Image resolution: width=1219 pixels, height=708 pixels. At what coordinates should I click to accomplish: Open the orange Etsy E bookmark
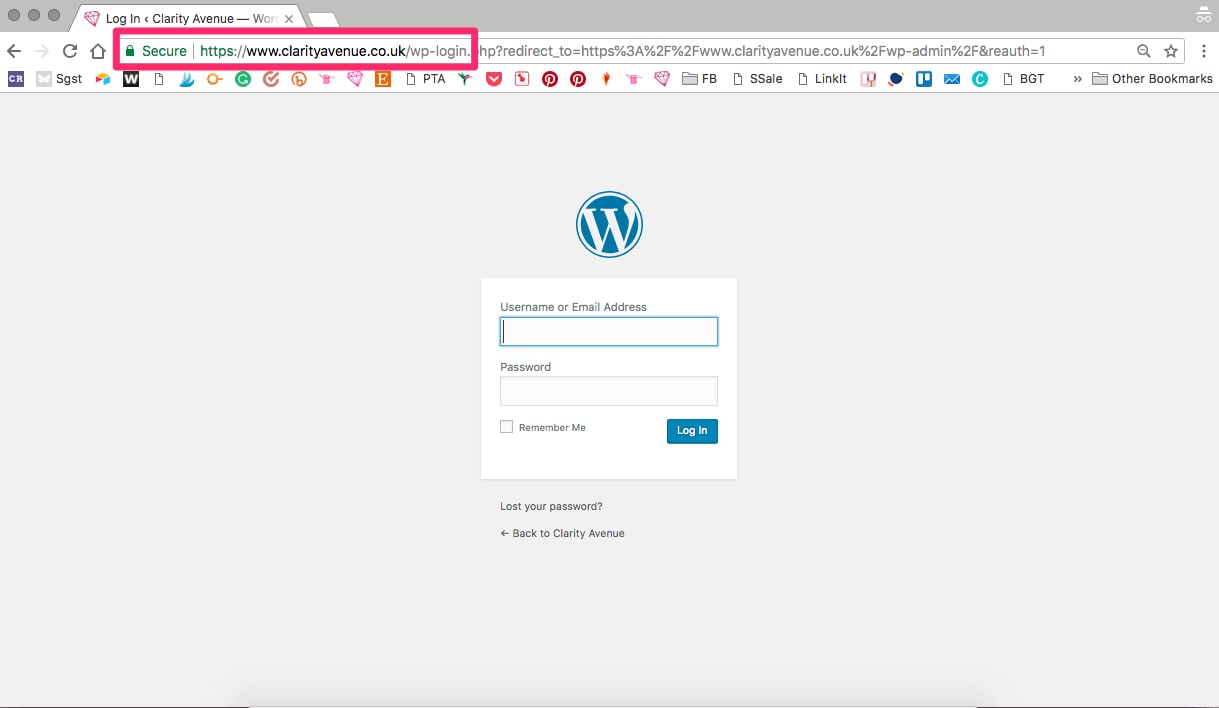[382, 79]
